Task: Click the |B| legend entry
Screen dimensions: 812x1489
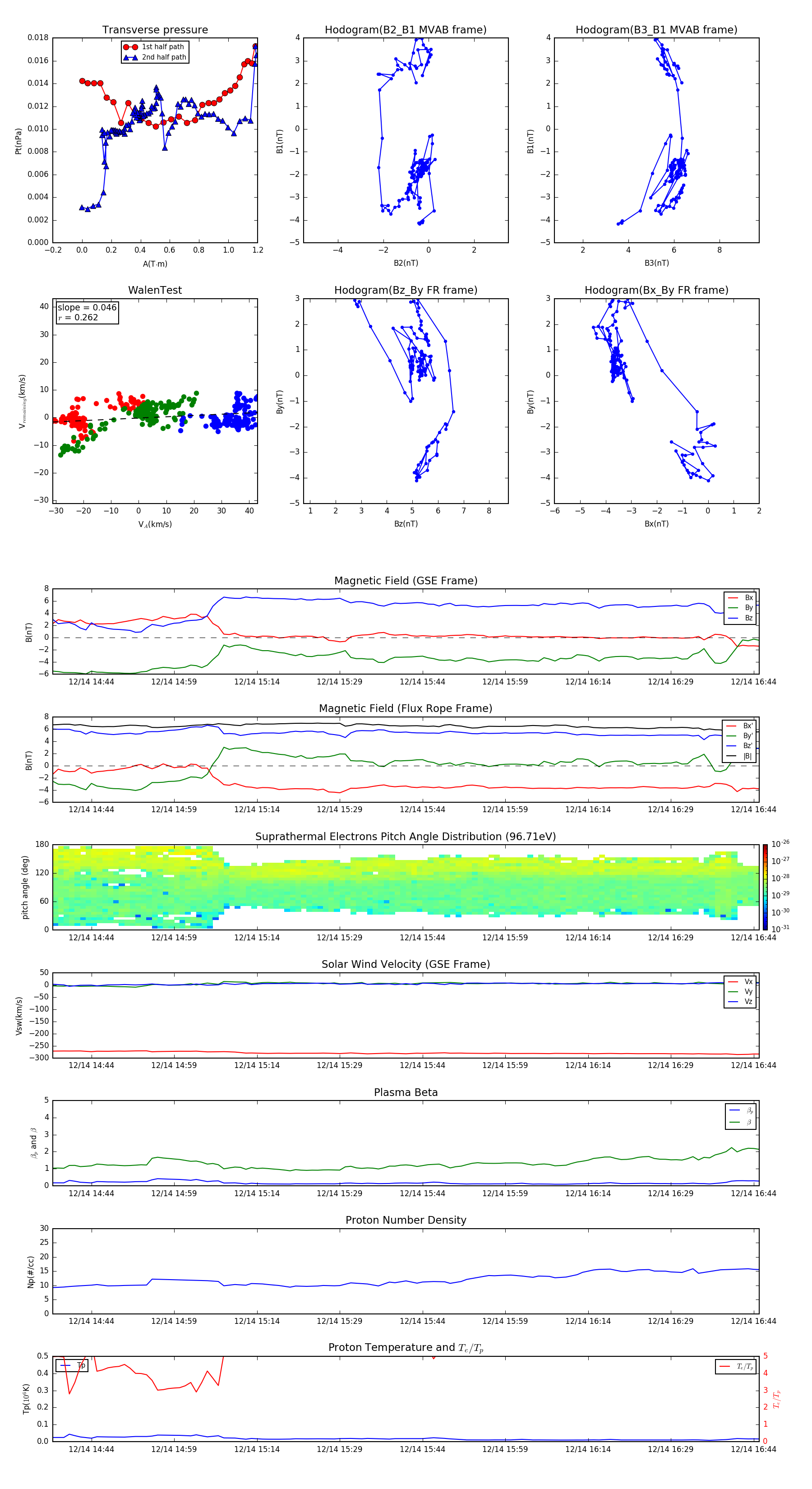Action: pyautogui.click(x=739, y=756)
